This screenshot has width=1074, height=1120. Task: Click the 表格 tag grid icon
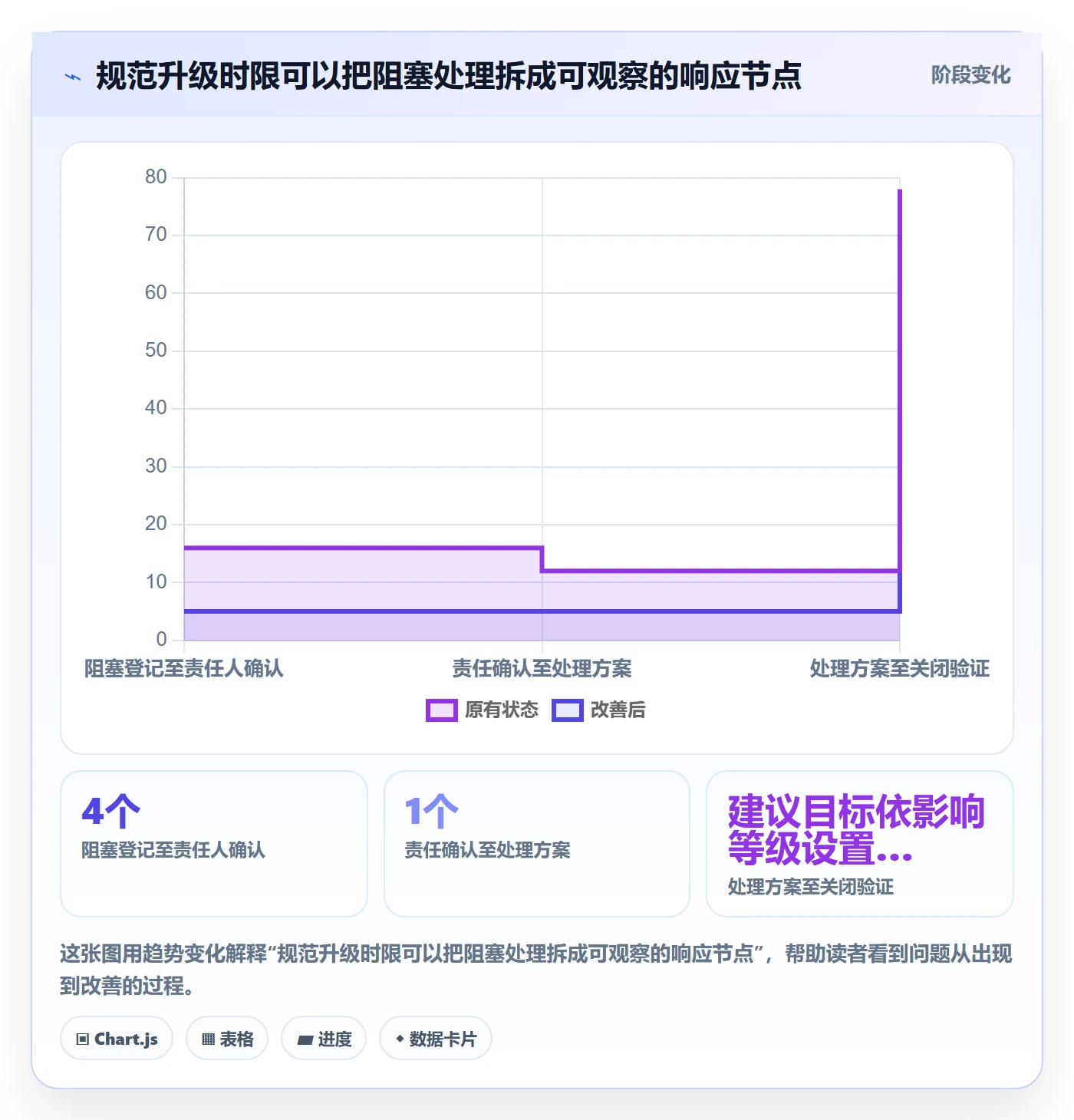[208, 1039]
